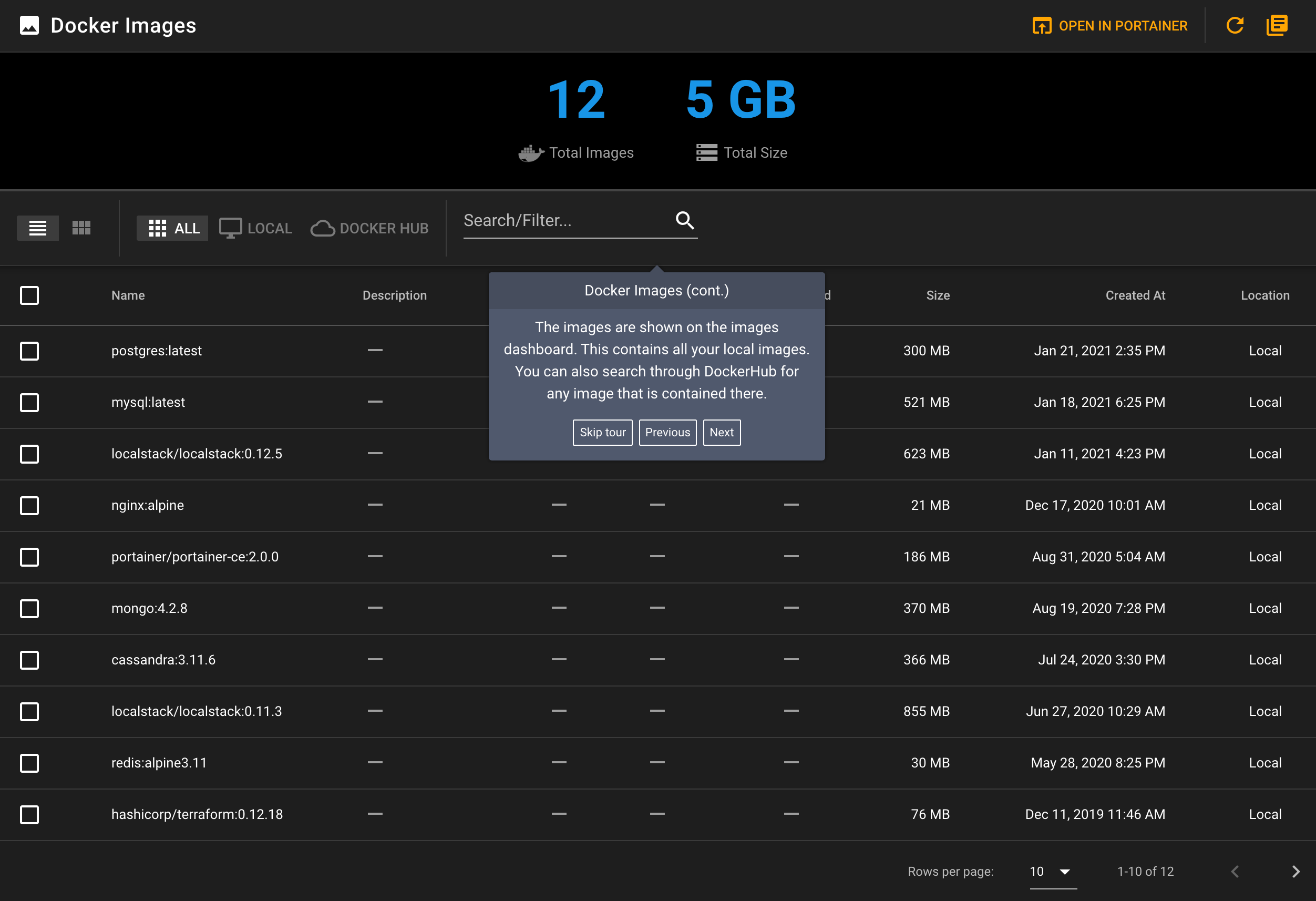The height and width of the screenshot is (901, 1316).
Task: Sort by Location column header
Action: 1265,295
